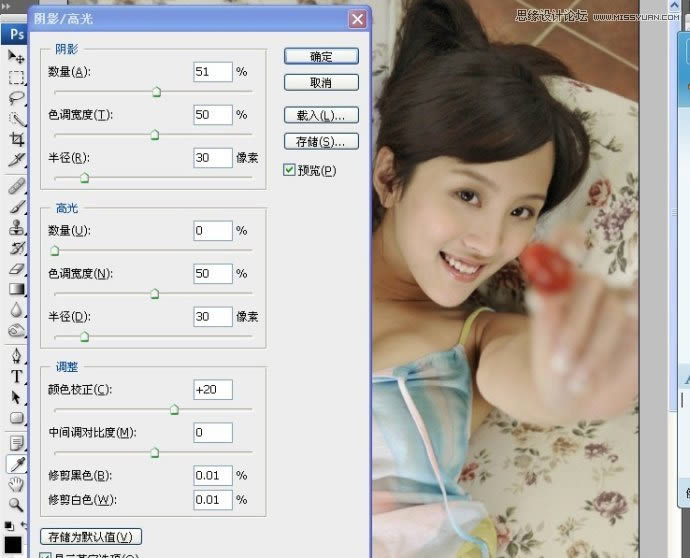Select the Gradient tool
Image resolution: width=690 pixels, height=558 pixels.
(16, 289)
